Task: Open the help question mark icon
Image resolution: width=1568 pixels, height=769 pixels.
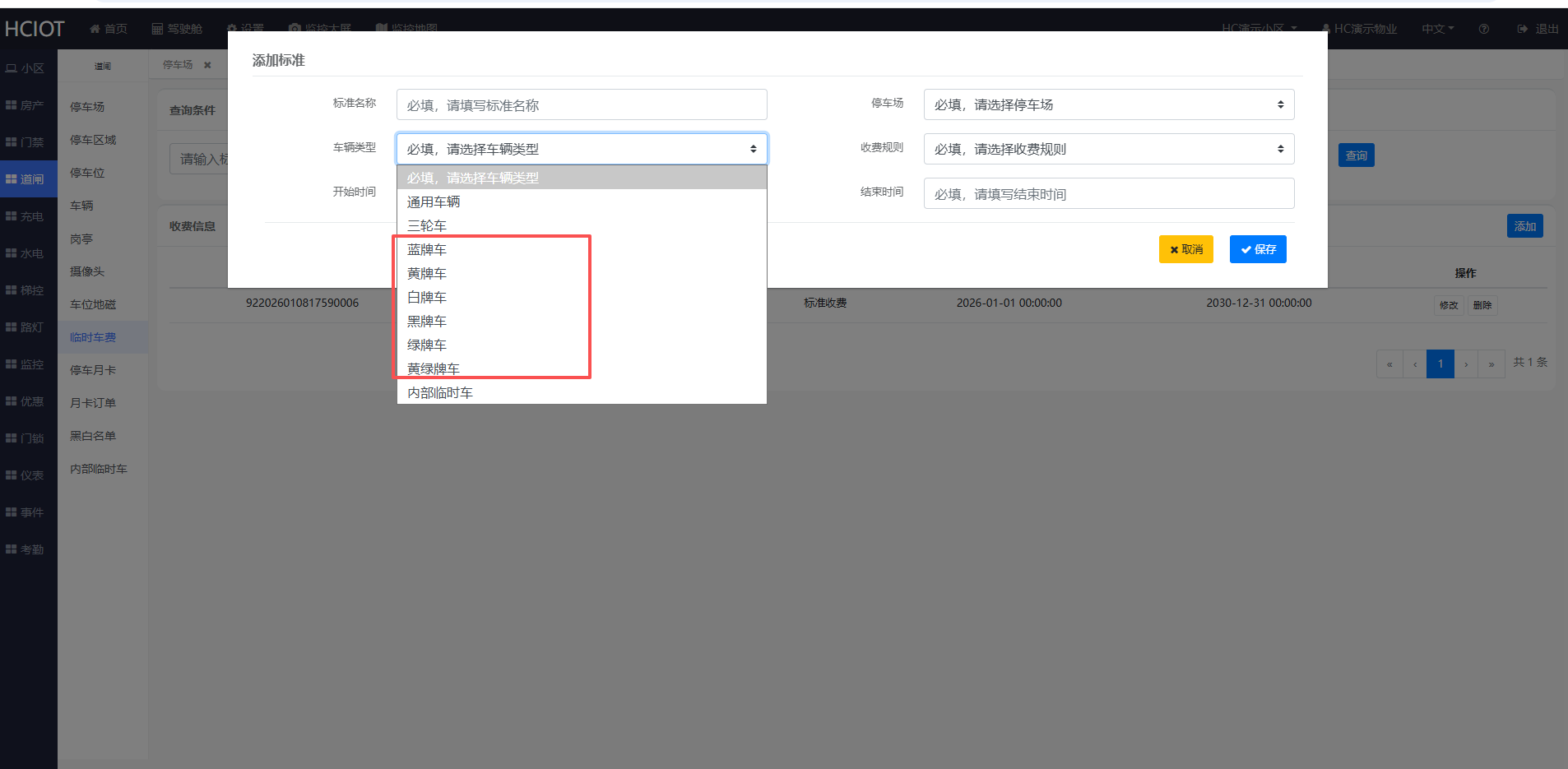Action: click(x=1483, y=29)
